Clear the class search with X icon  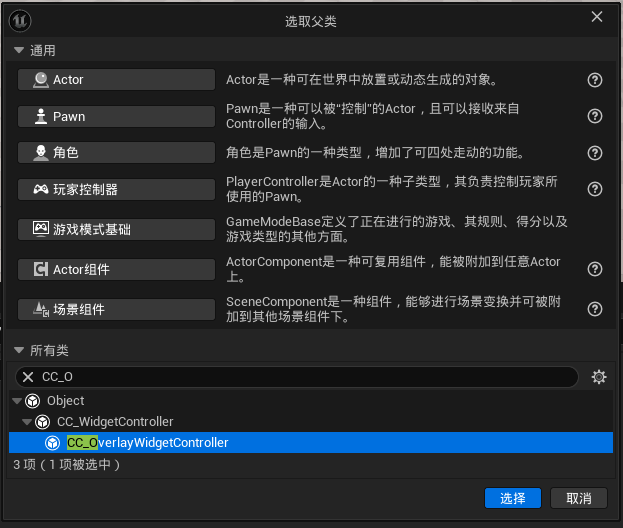(x=28, y=377)
